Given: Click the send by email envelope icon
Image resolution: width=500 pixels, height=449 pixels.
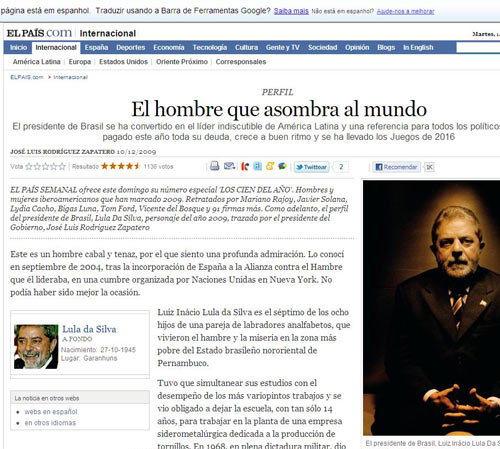Looking at the screenshot, I should (x=229, y=166).
